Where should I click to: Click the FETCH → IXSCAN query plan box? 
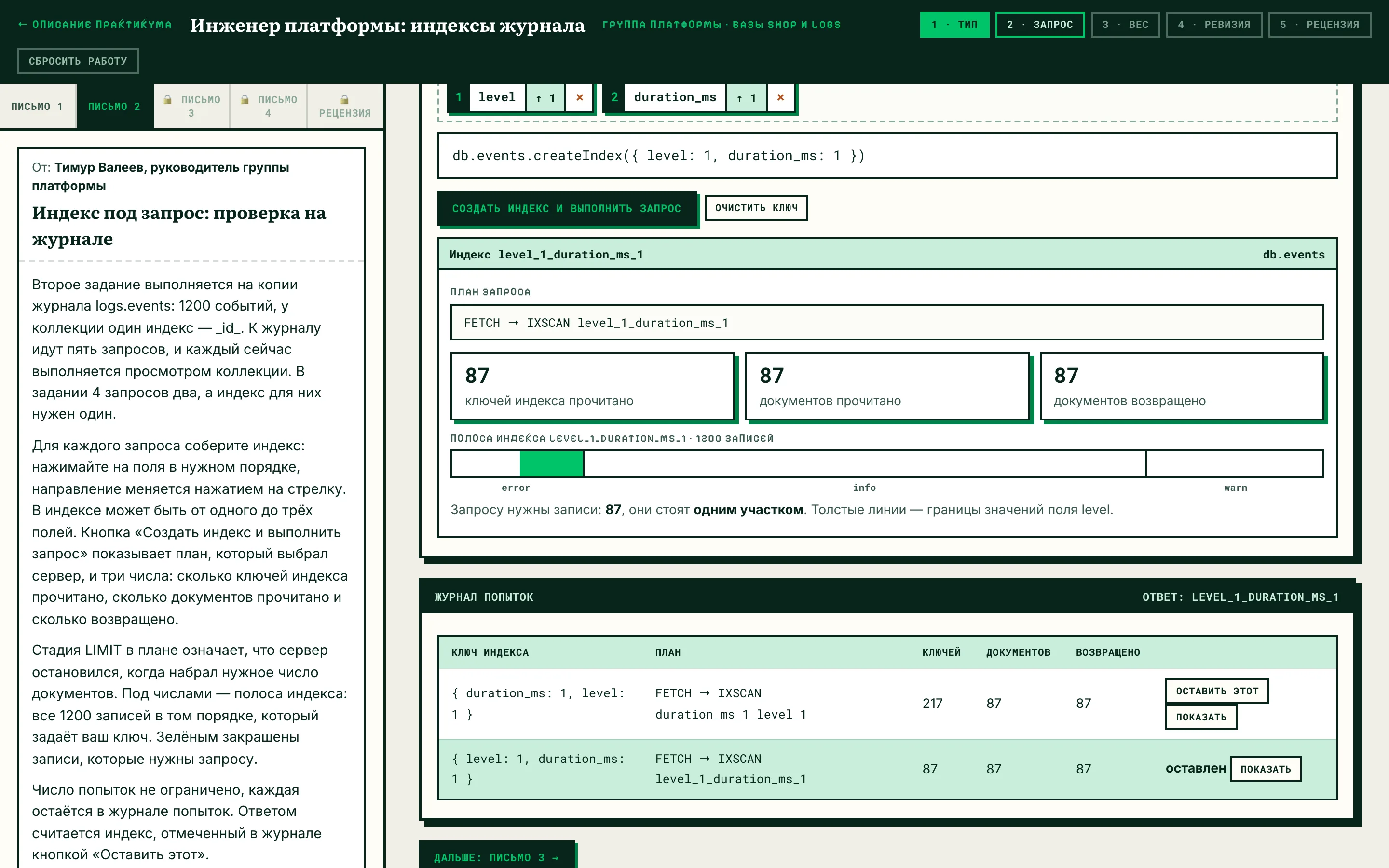(887, 323)
